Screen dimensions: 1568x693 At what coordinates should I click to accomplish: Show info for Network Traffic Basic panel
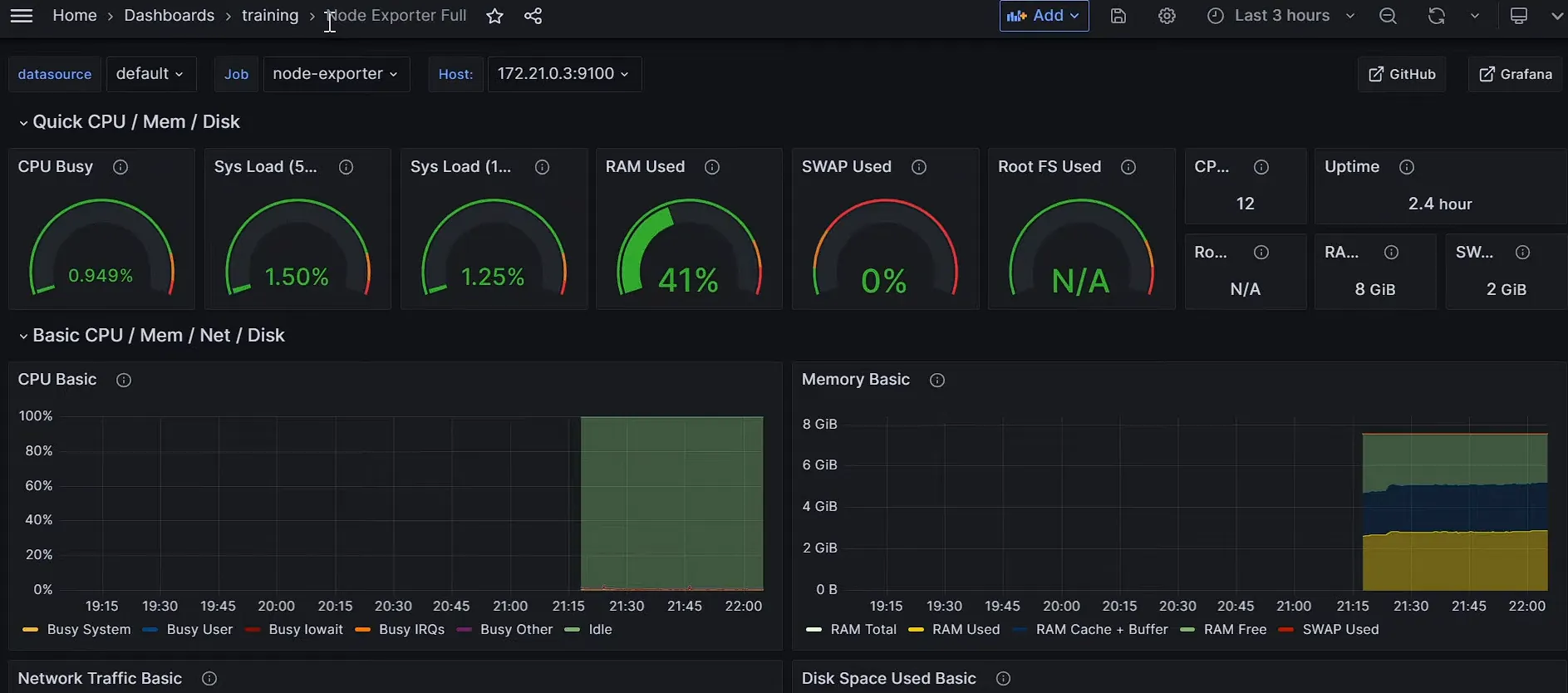click(209, 679)
